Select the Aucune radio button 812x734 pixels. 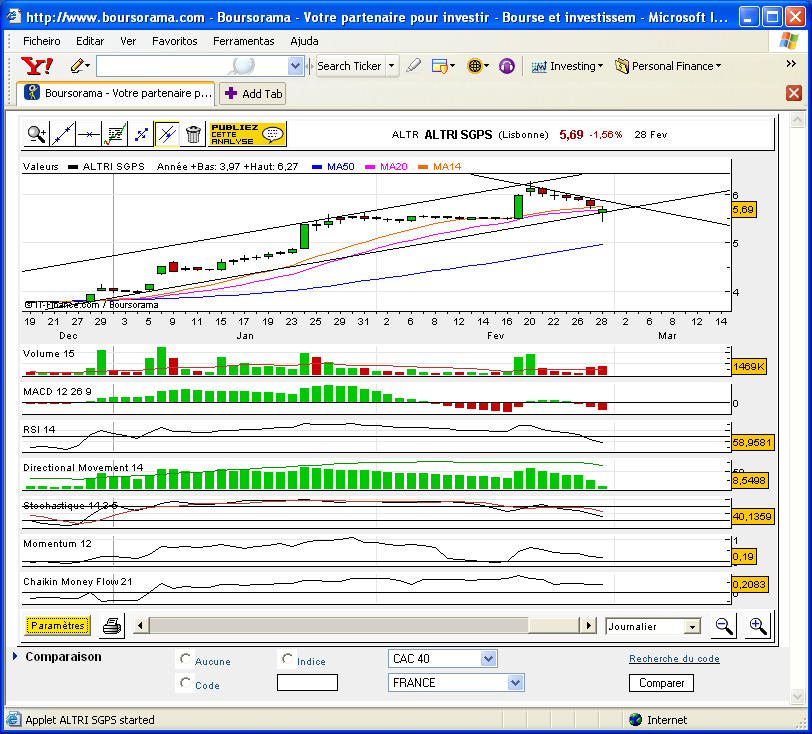185,659
